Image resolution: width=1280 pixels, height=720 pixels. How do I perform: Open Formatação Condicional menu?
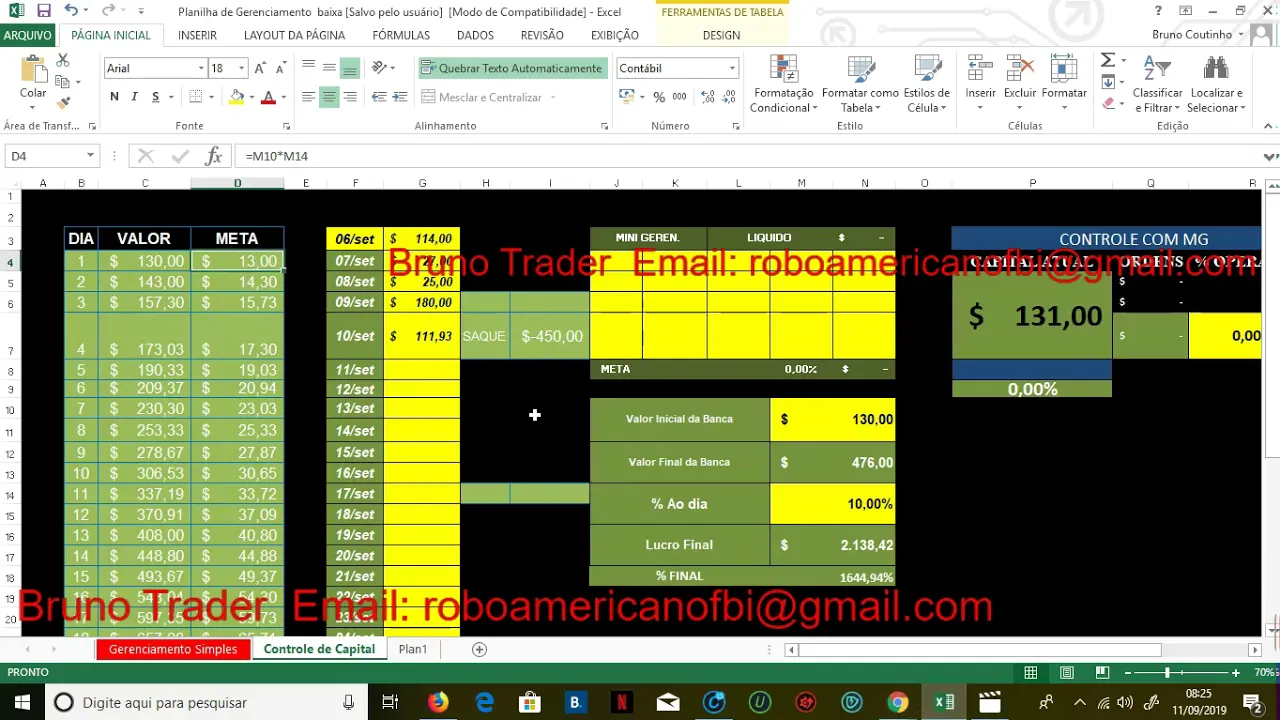coord(783,85)
